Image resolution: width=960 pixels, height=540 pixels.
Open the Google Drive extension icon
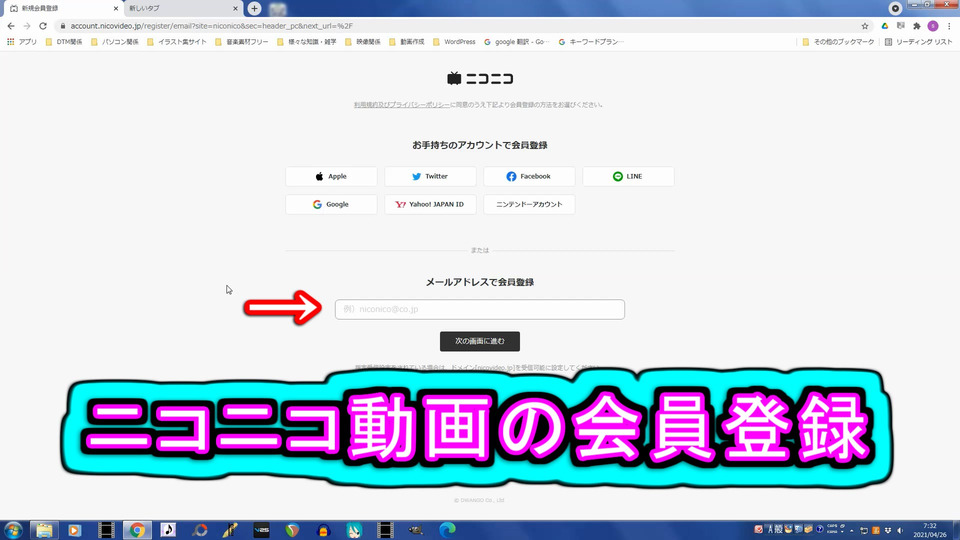(885, 26)
